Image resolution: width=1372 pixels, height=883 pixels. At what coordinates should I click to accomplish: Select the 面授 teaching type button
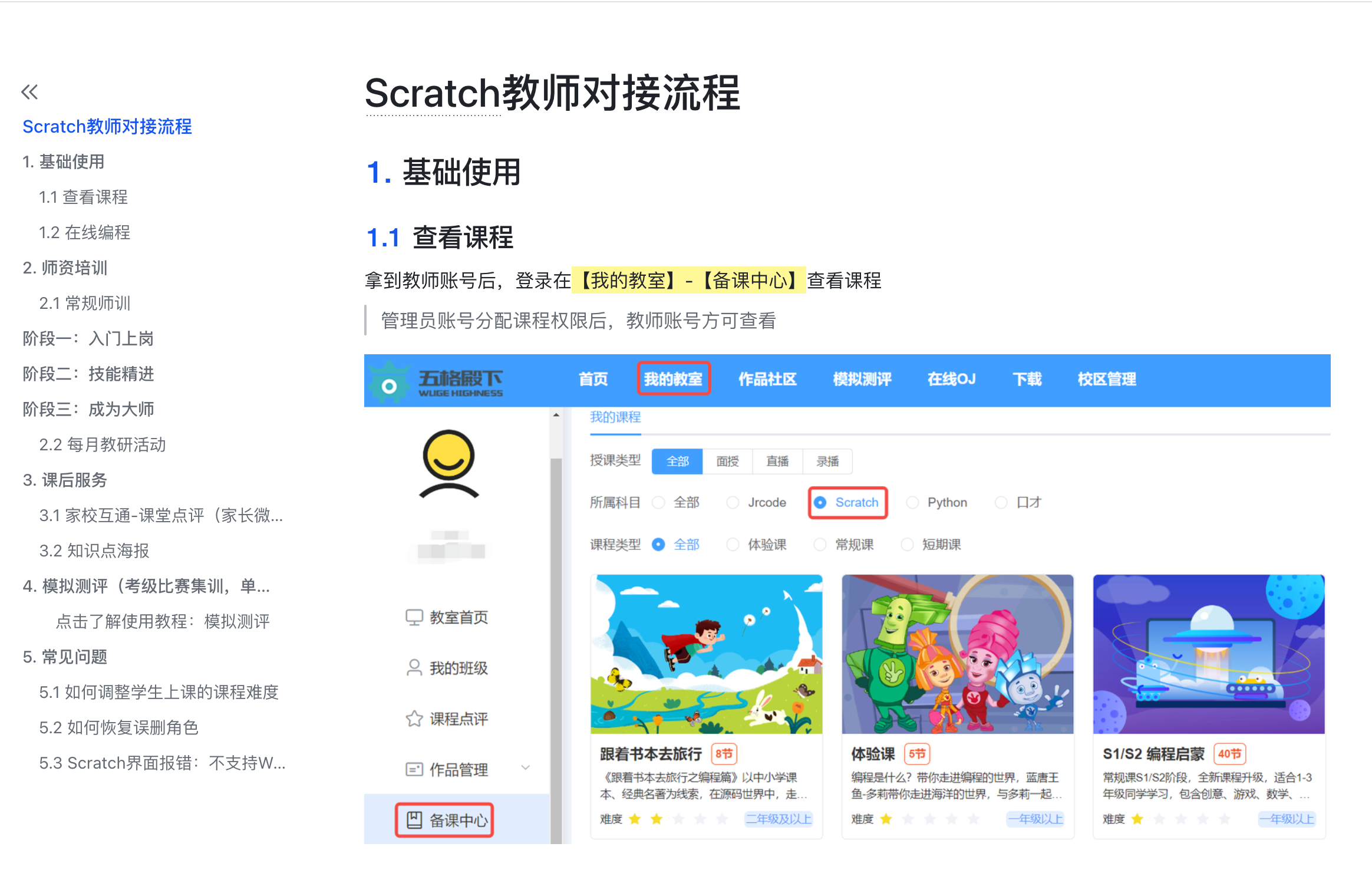pyautogui.click(x=727, y=462)
